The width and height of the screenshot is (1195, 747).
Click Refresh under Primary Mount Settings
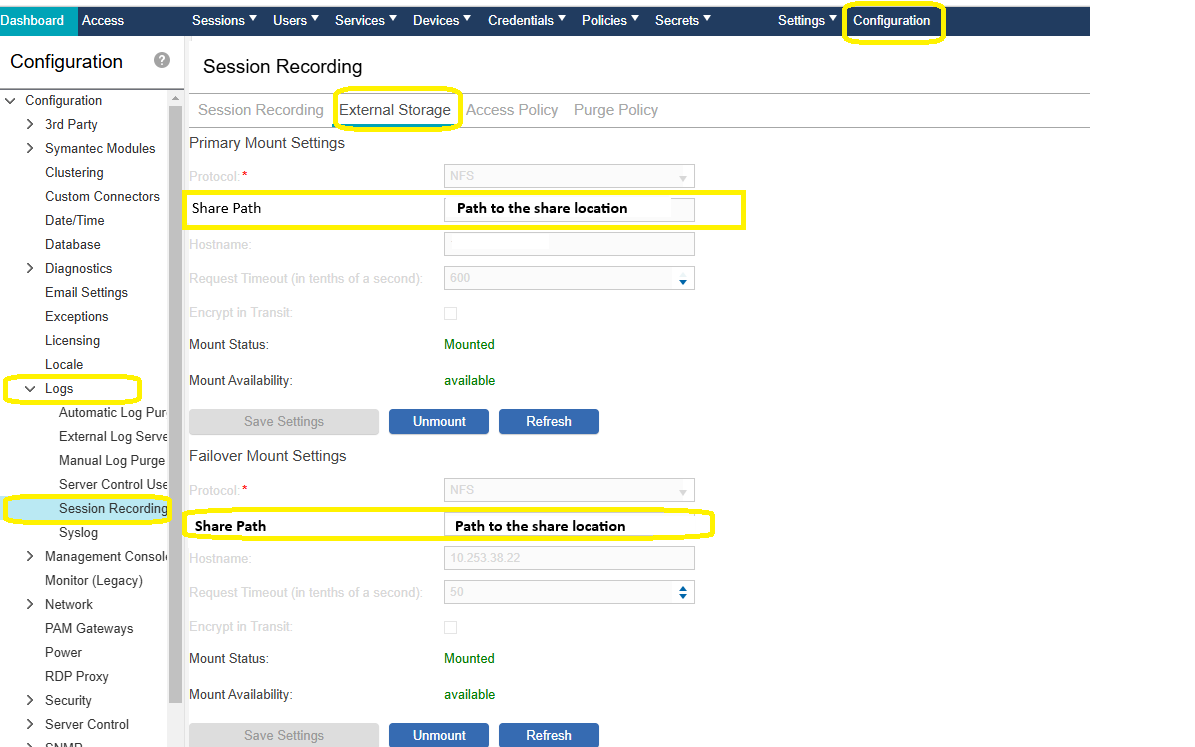tap(549, 422)
